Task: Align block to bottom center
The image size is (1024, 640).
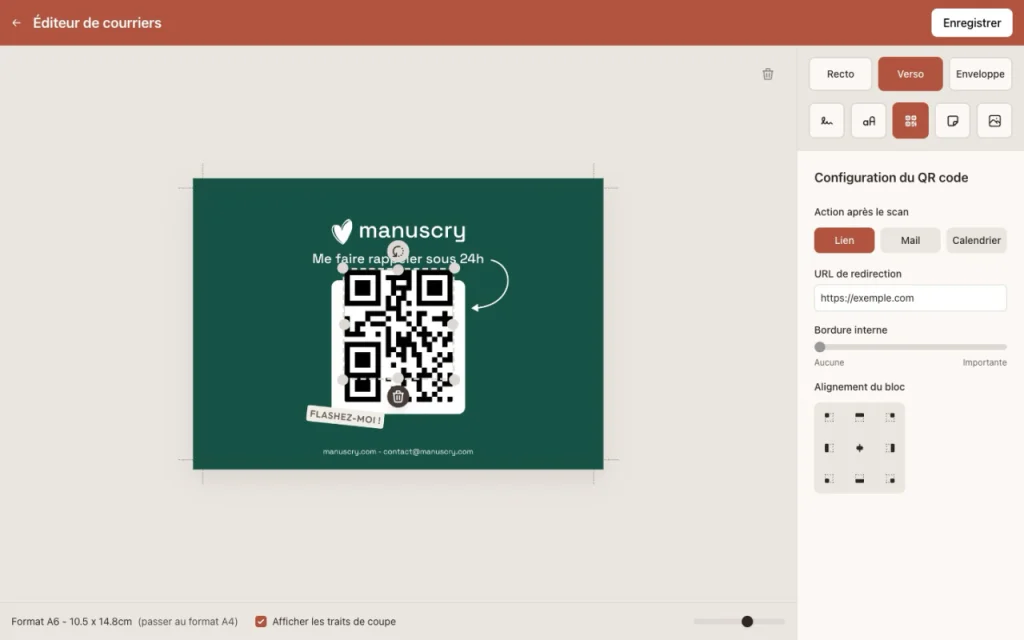Action: [859, 479]
